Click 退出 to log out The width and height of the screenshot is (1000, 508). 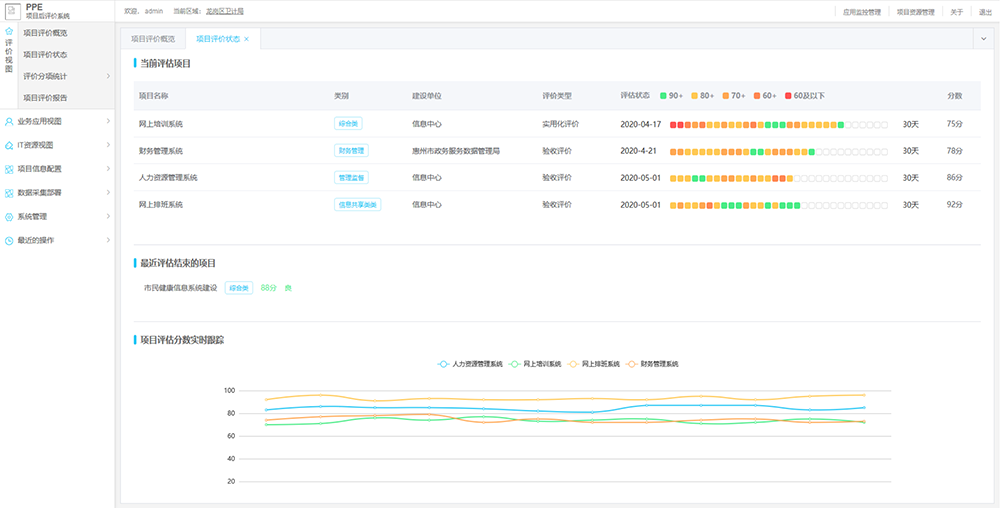(985, 11)
